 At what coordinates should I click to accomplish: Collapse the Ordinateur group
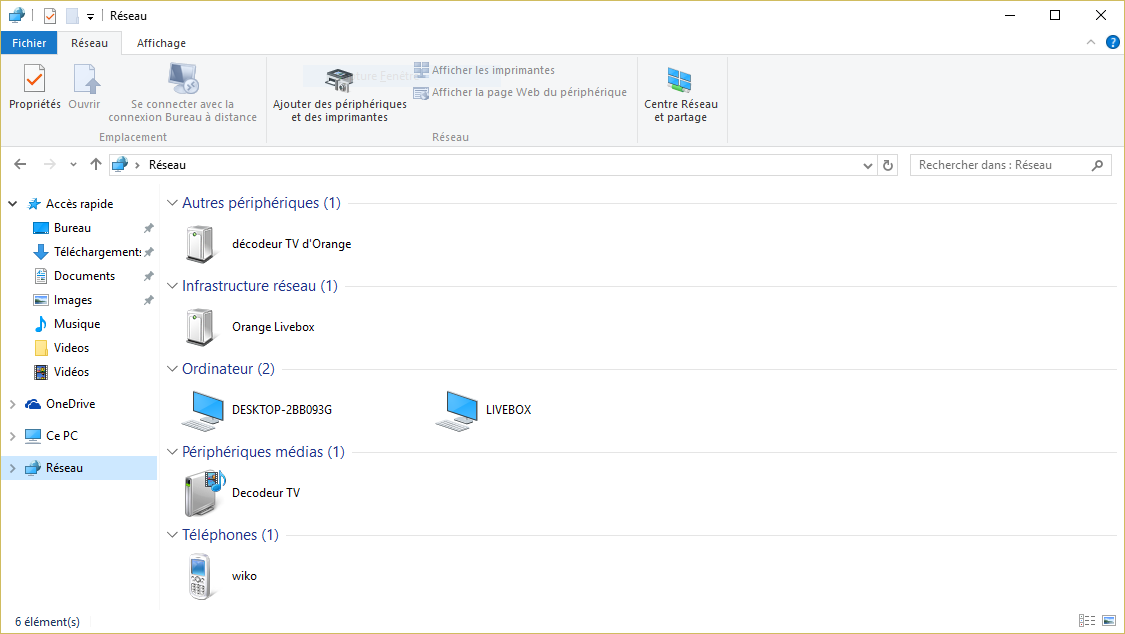[x=172, y=369]
